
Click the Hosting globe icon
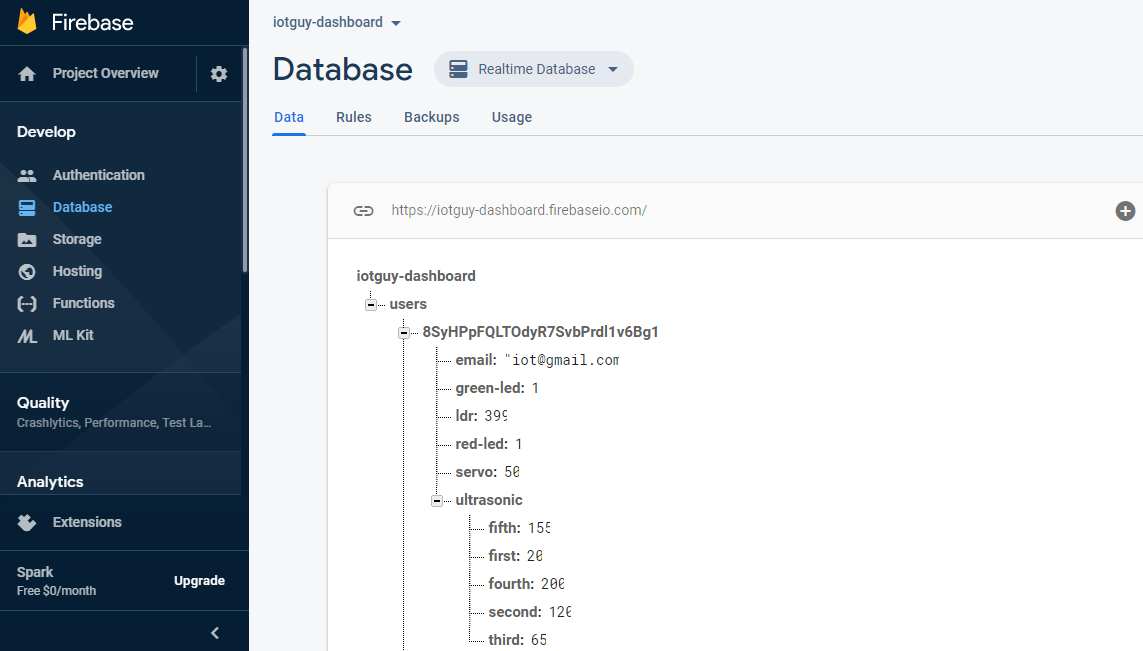(27, 272)
